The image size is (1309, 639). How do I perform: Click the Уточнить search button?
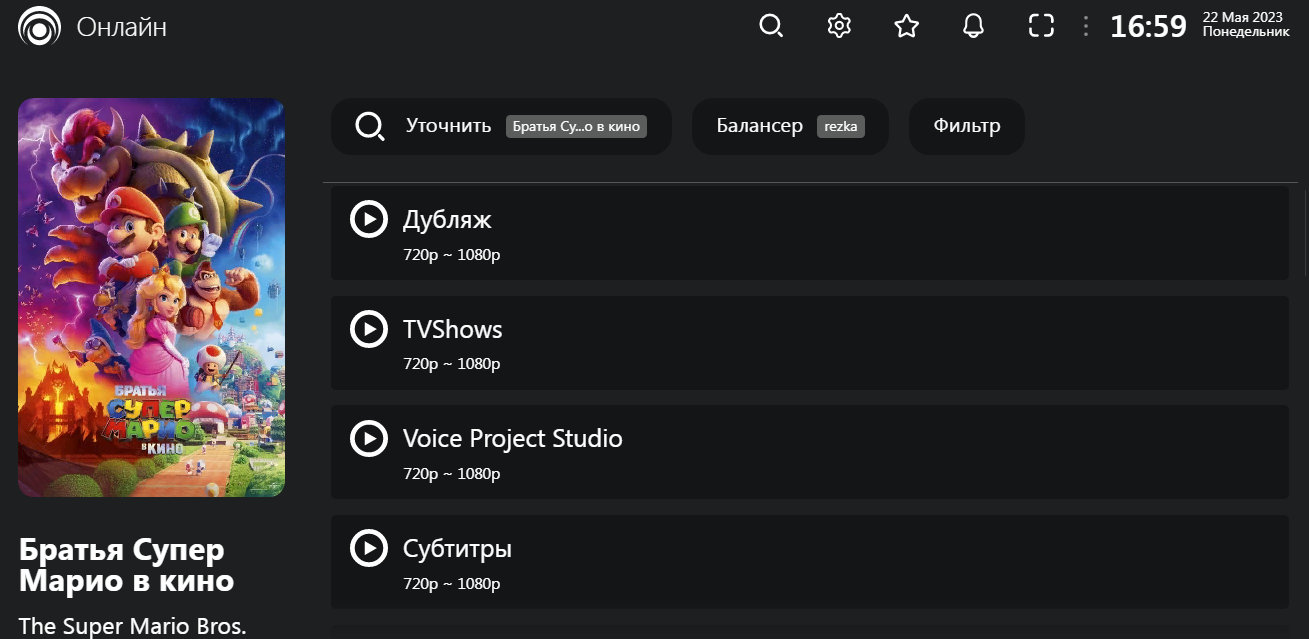(448, 126)
